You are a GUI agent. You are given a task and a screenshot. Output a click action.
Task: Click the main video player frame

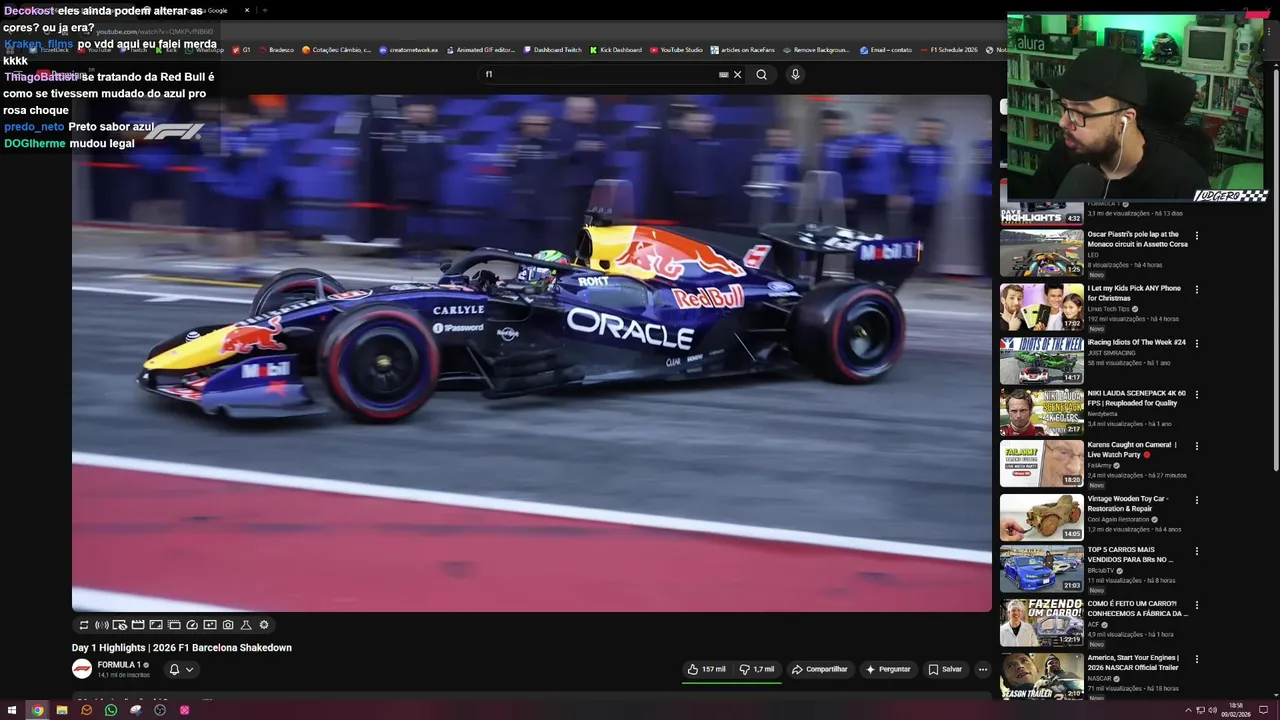(532, 353)
